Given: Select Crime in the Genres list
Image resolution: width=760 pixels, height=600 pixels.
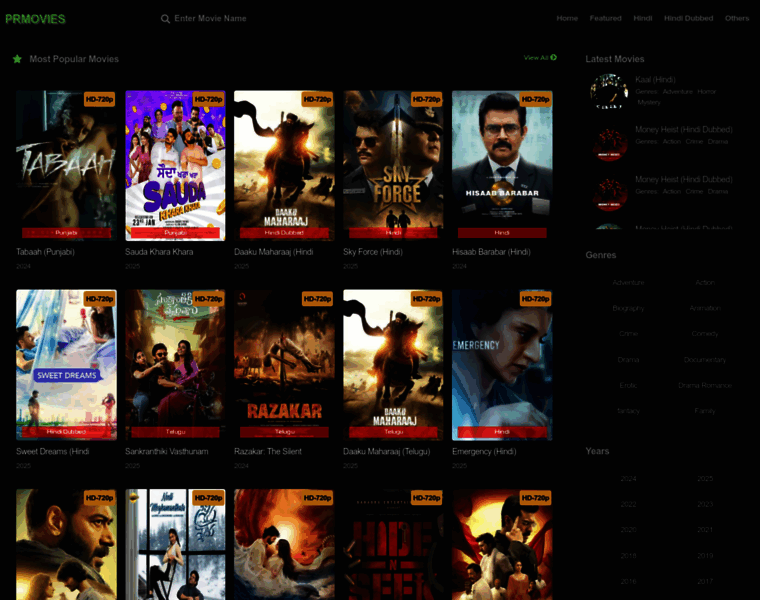Looking at the screenshot, I should [x=628, y=334].
